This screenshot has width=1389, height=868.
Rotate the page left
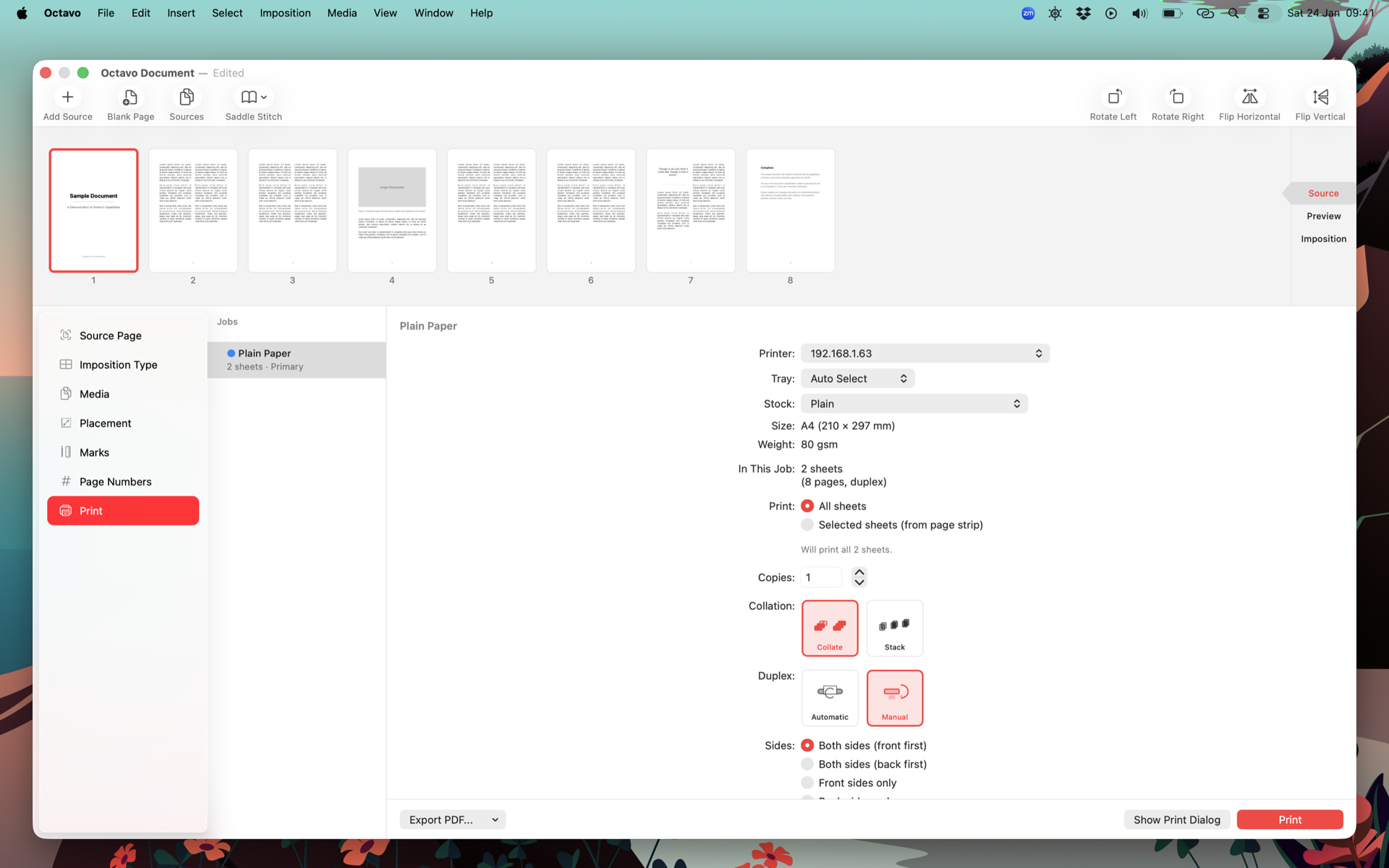click(x=1113, y=98)
